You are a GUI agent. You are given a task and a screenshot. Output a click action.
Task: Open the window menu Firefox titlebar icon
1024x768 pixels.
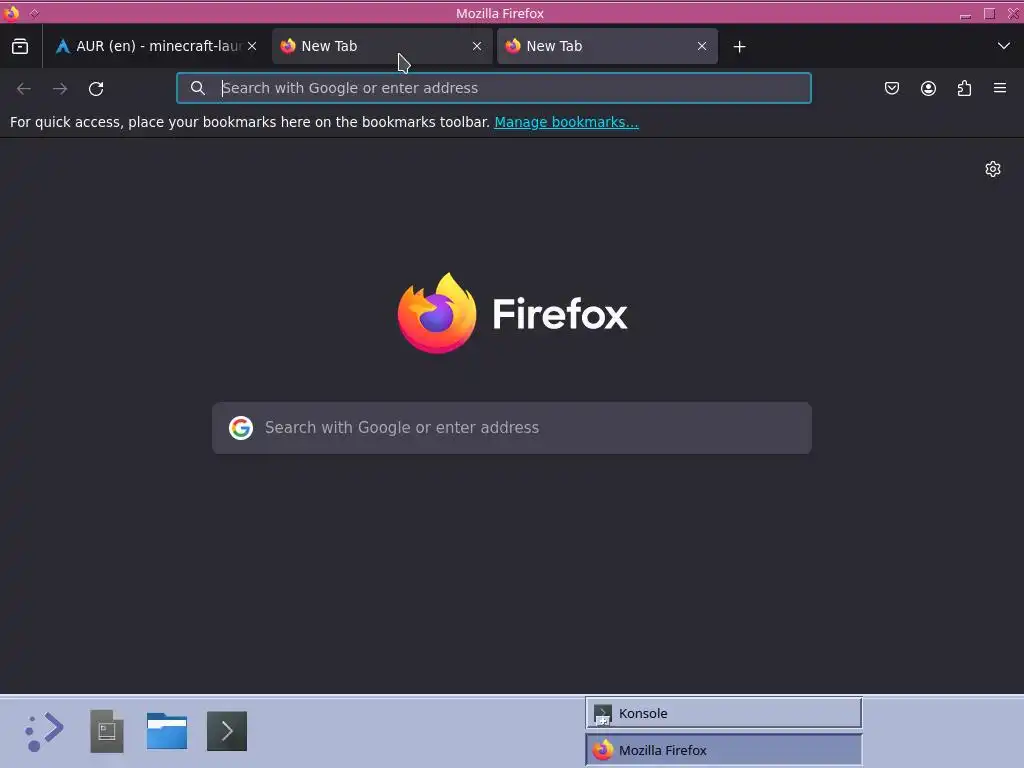[11, 13]
